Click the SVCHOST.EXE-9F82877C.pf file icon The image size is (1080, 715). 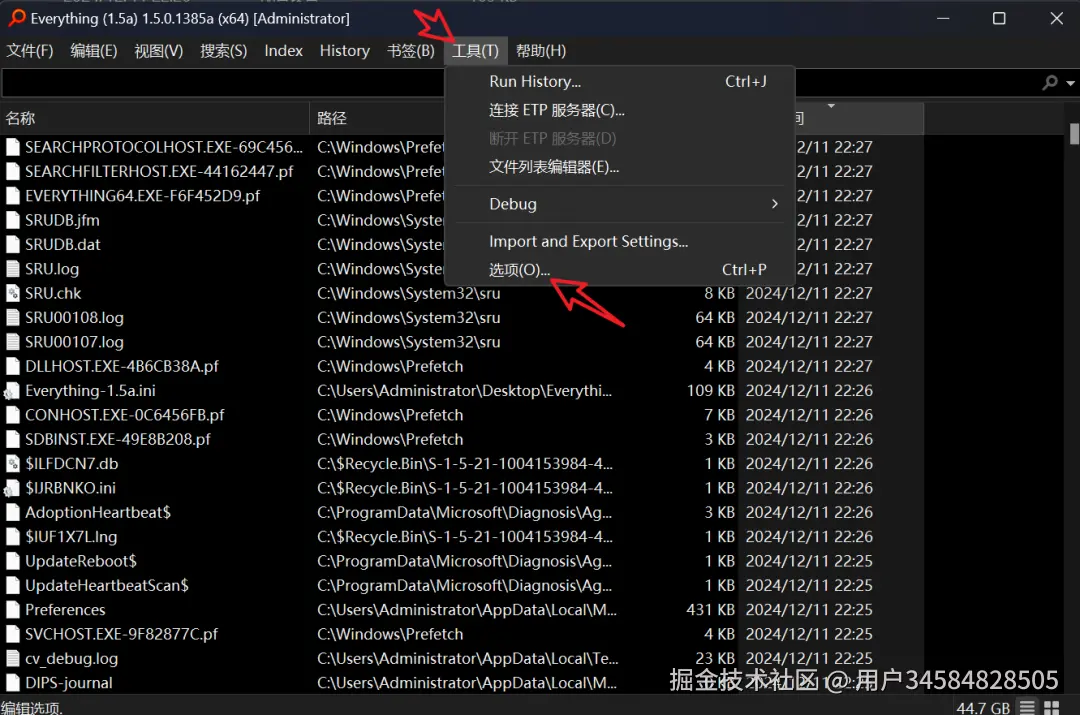point(12,634)
